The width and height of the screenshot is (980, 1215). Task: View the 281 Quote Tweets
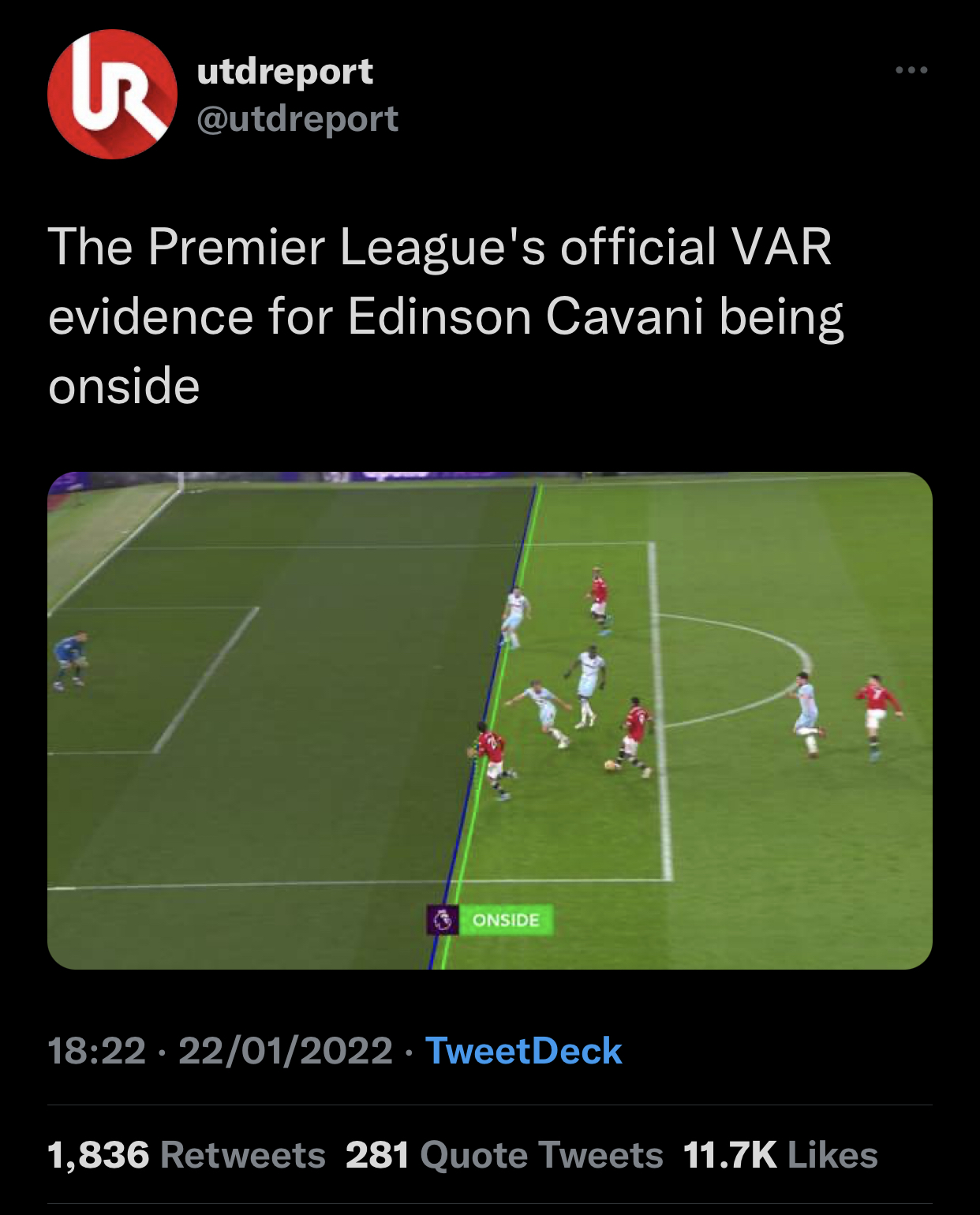click(x=504, y=1155)
